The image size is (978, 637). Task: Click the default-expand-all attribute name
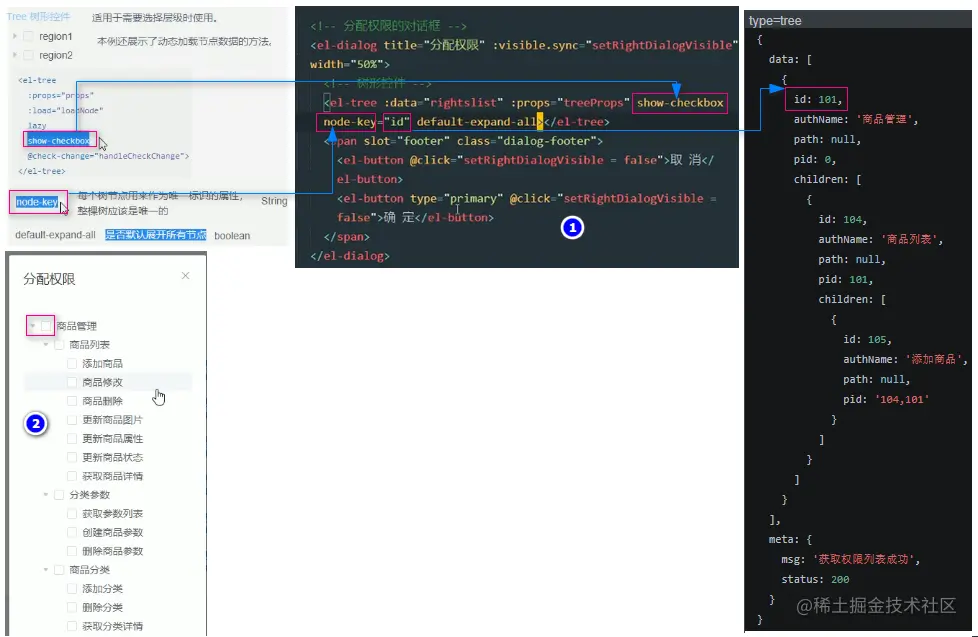56,235
